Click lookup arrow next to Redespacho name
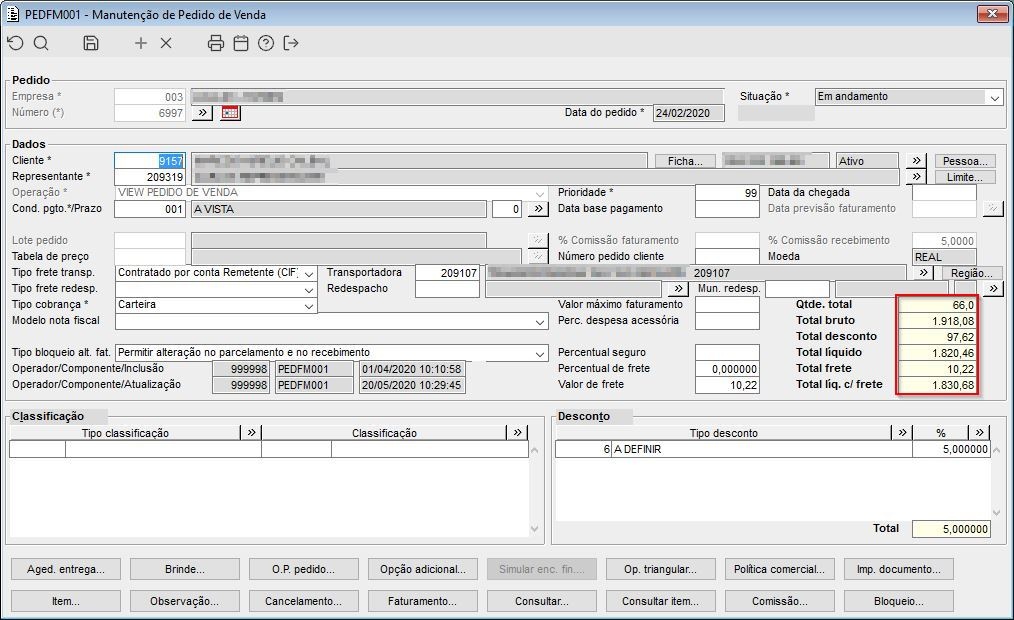 click(x=677, y=289)
